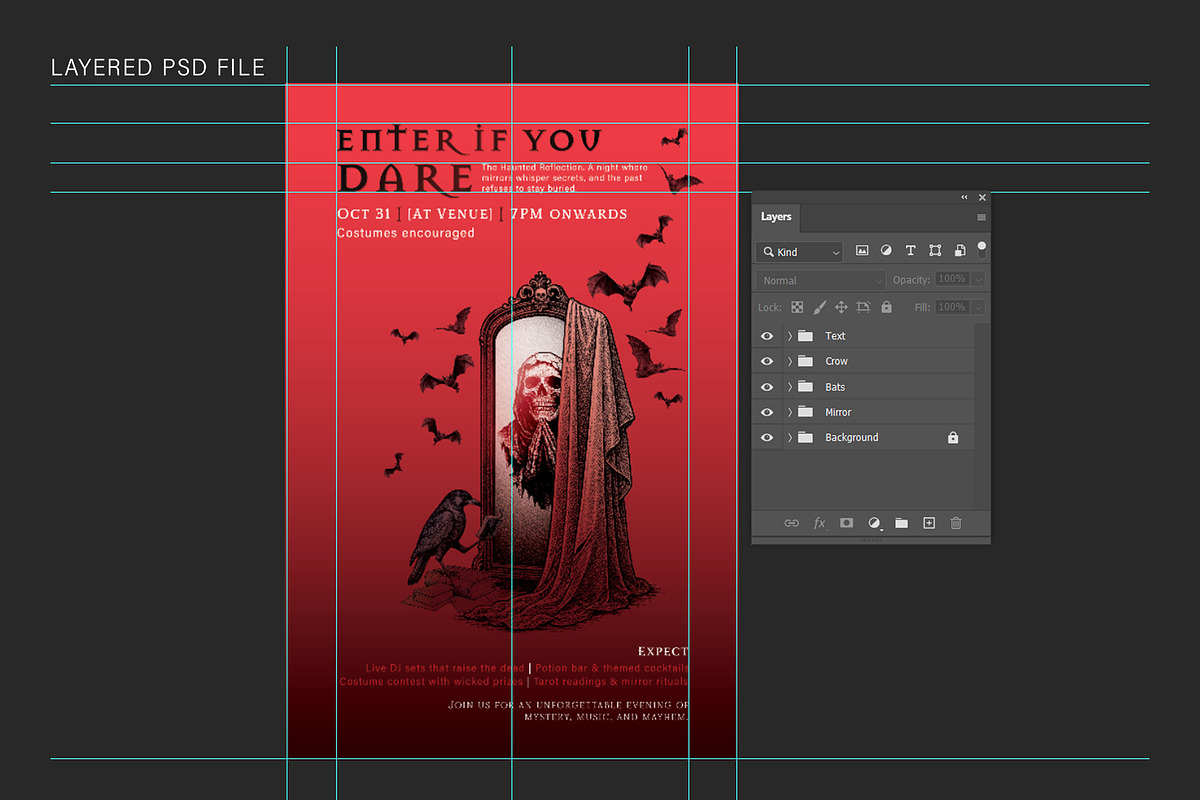
Task: Switch to the Layers tab
Action: pos(776,216)
